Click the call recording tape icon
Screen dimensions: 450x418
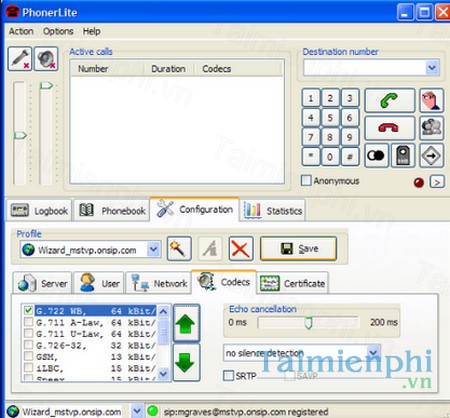coord(377,155)
